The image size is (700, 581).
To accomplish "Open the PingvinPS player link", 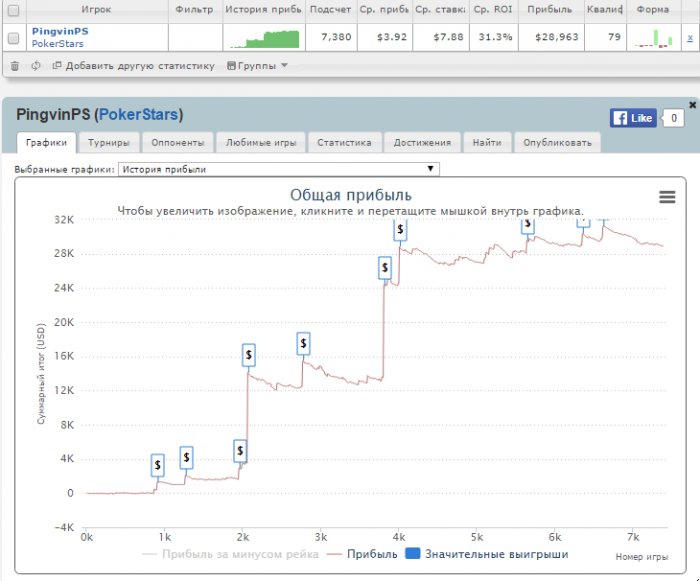I will click(60, 31).
